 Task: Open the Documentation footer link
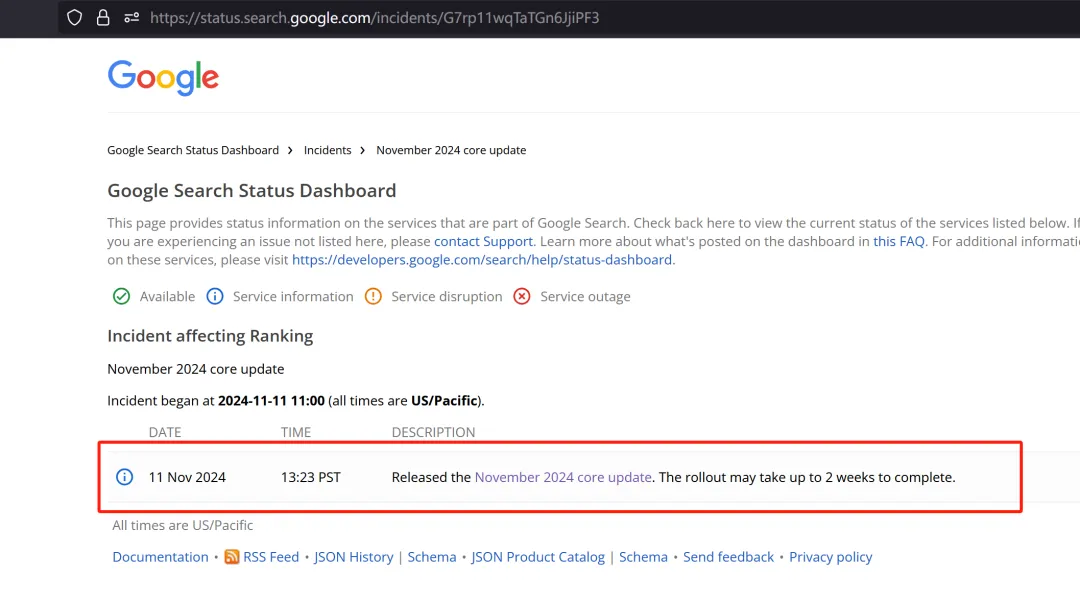point(160,557)
